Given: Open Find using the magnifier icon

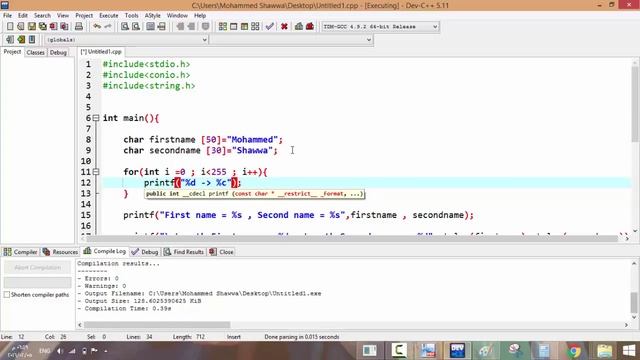Looking at the screenshot, I should click(125, 27).
